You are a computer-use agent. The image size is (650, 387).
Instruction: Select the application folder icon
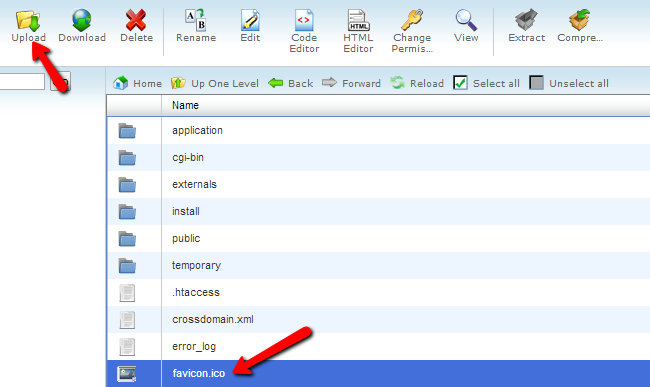tap(127, 131)
